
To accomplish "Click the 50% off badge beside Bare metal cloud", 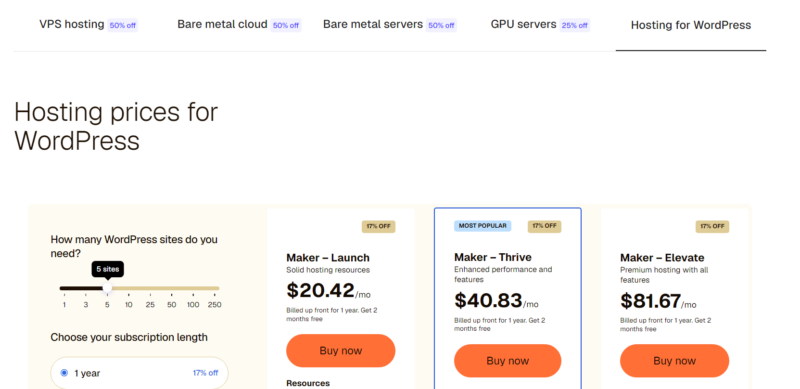I will 286,26.
